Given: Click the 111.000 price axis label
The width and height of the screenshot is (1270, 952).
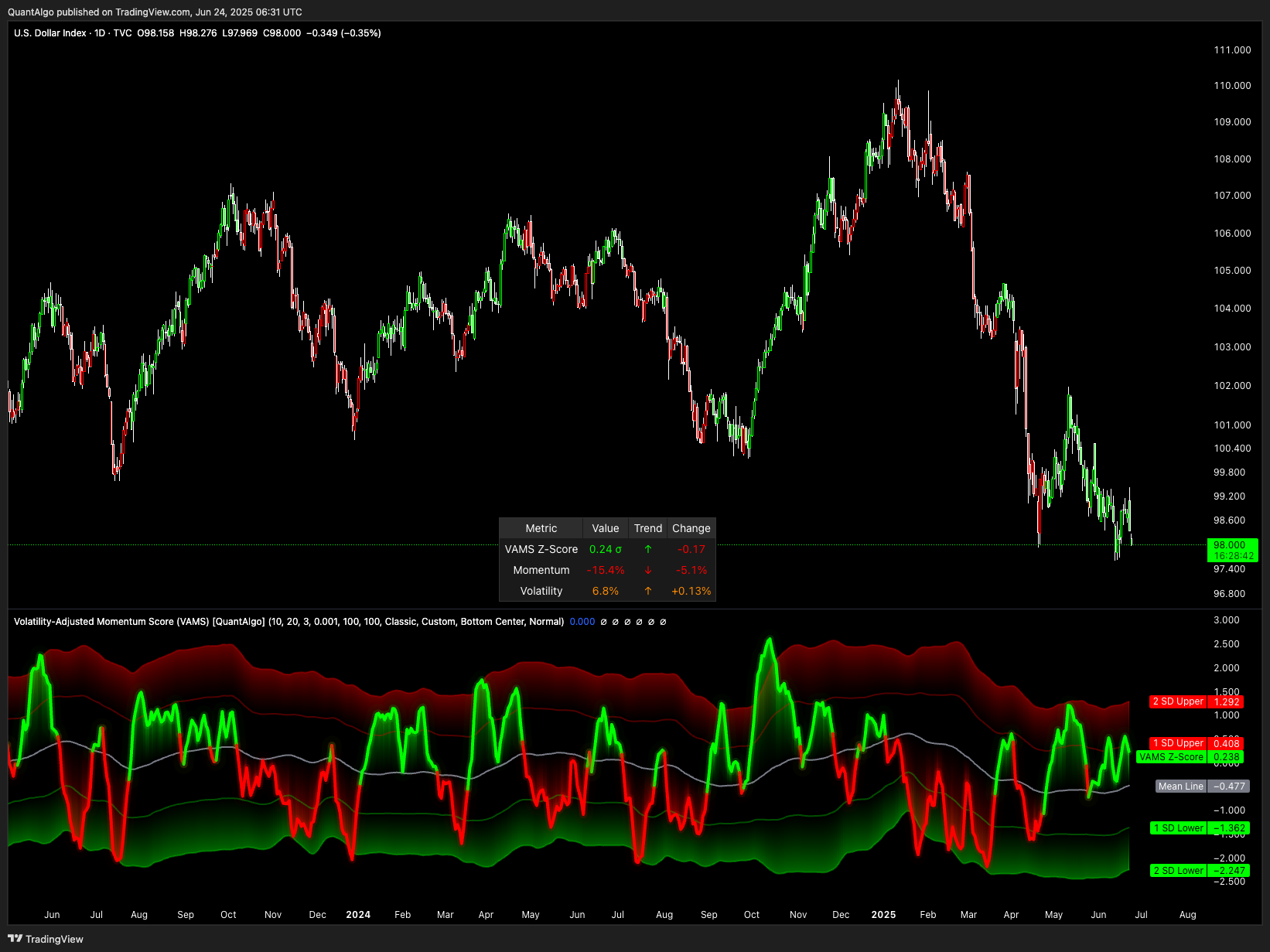Looking at the screenshot, I should point(1232,49).
